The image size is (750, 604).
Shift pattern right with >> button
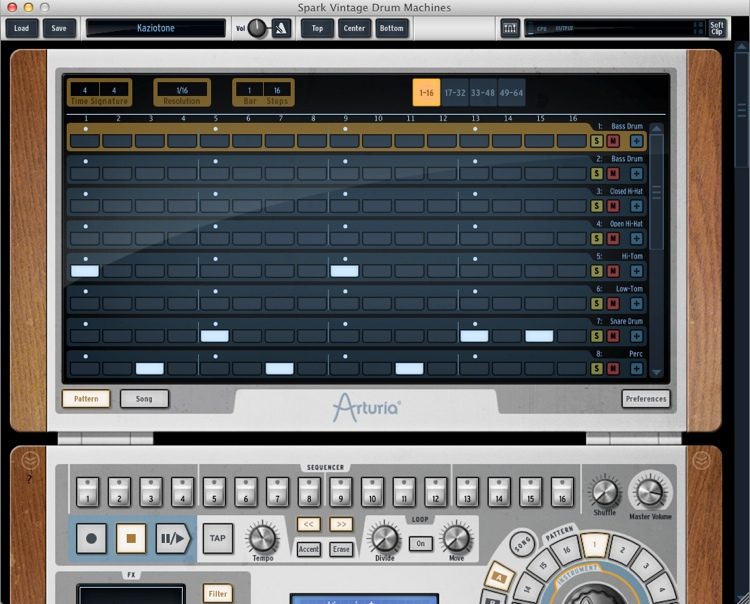coord(341,524)
